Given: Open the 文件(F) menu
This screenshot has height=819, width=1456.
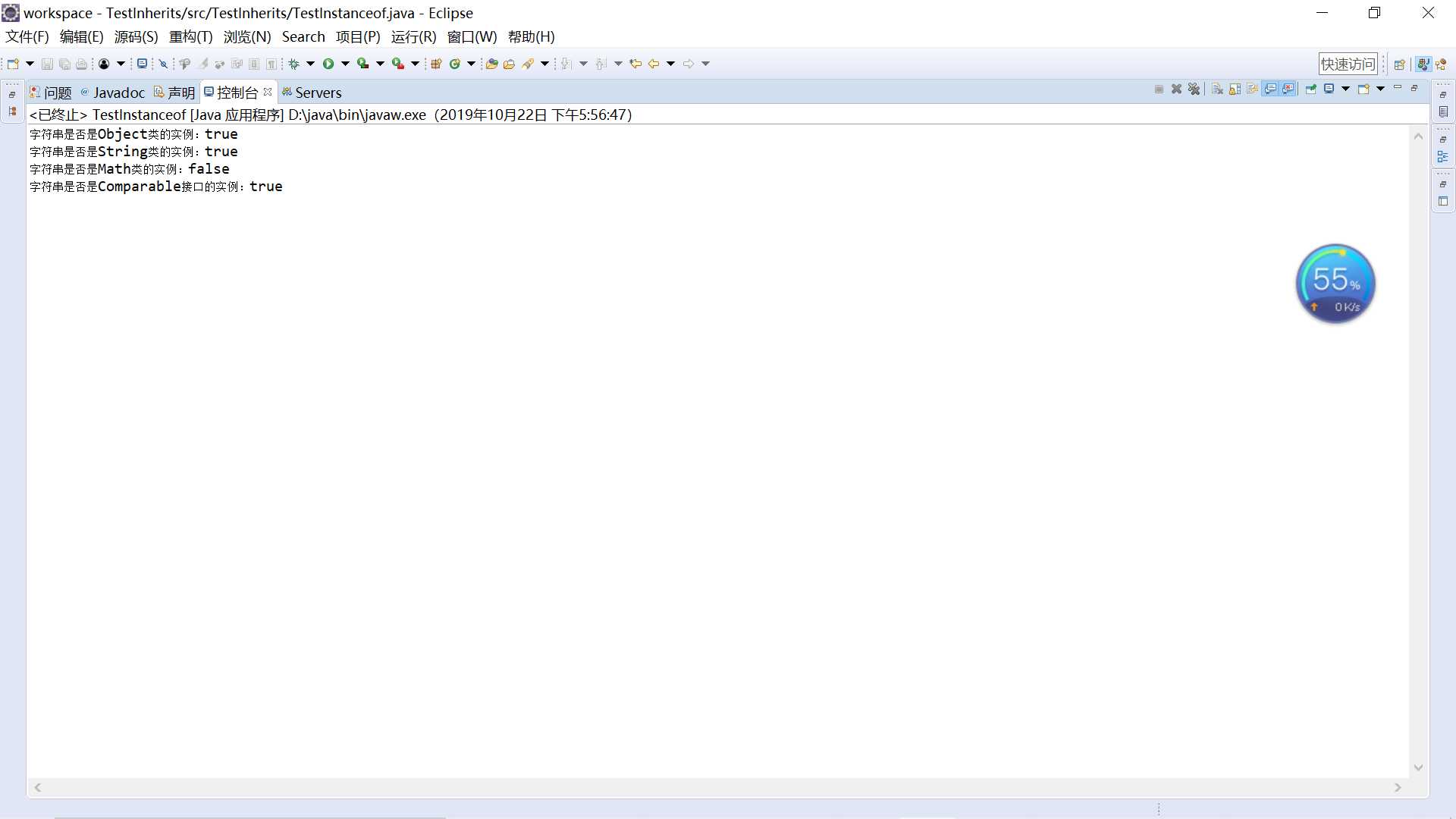Looking at the screenshot, I should coord(27,37).
